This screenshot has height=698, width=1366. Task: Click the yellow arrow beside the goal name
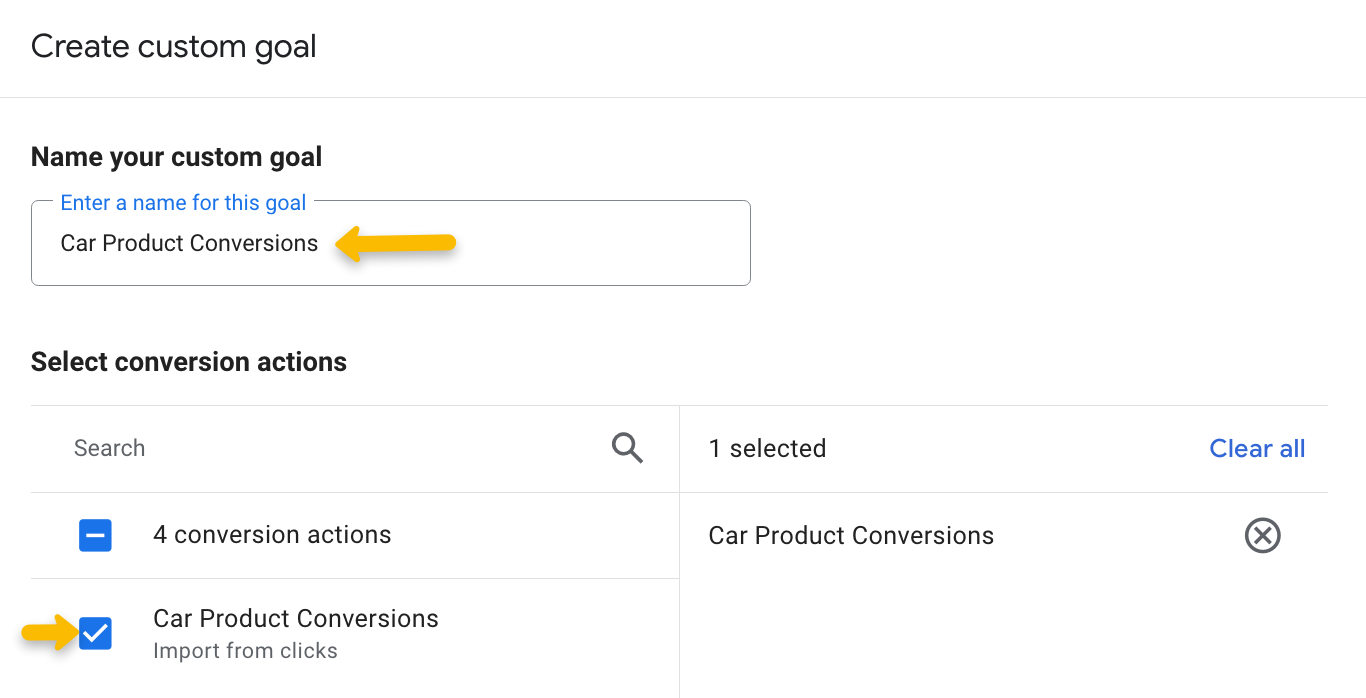(396, 244)
